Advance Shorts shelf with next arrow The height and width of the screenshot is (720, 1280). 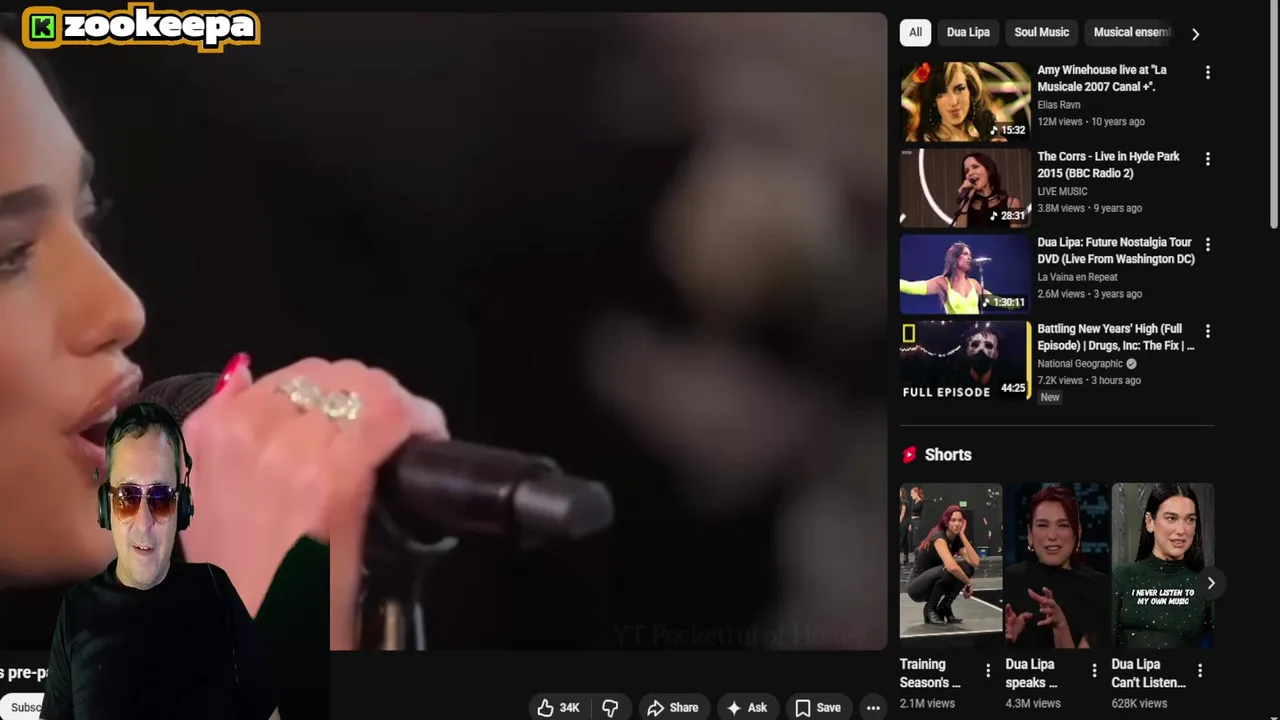[x=1210, y=583]
